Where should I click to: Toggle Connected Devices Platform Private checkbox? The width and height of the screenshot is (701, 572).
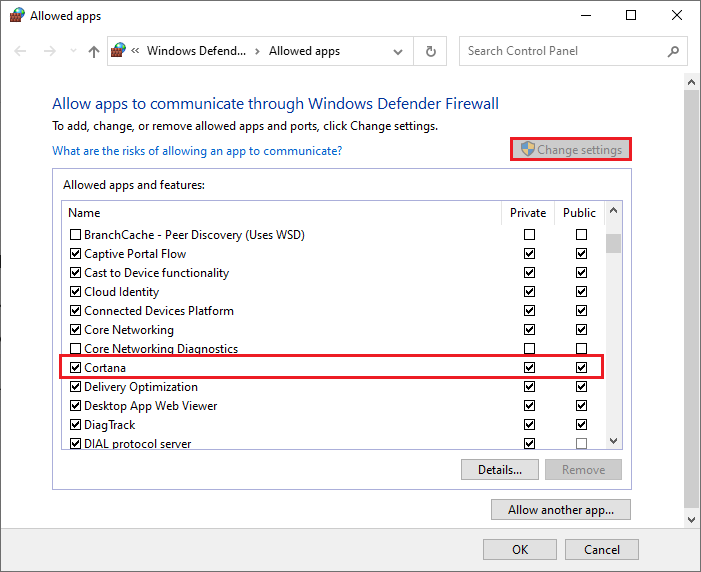click(x=529, y=311)
